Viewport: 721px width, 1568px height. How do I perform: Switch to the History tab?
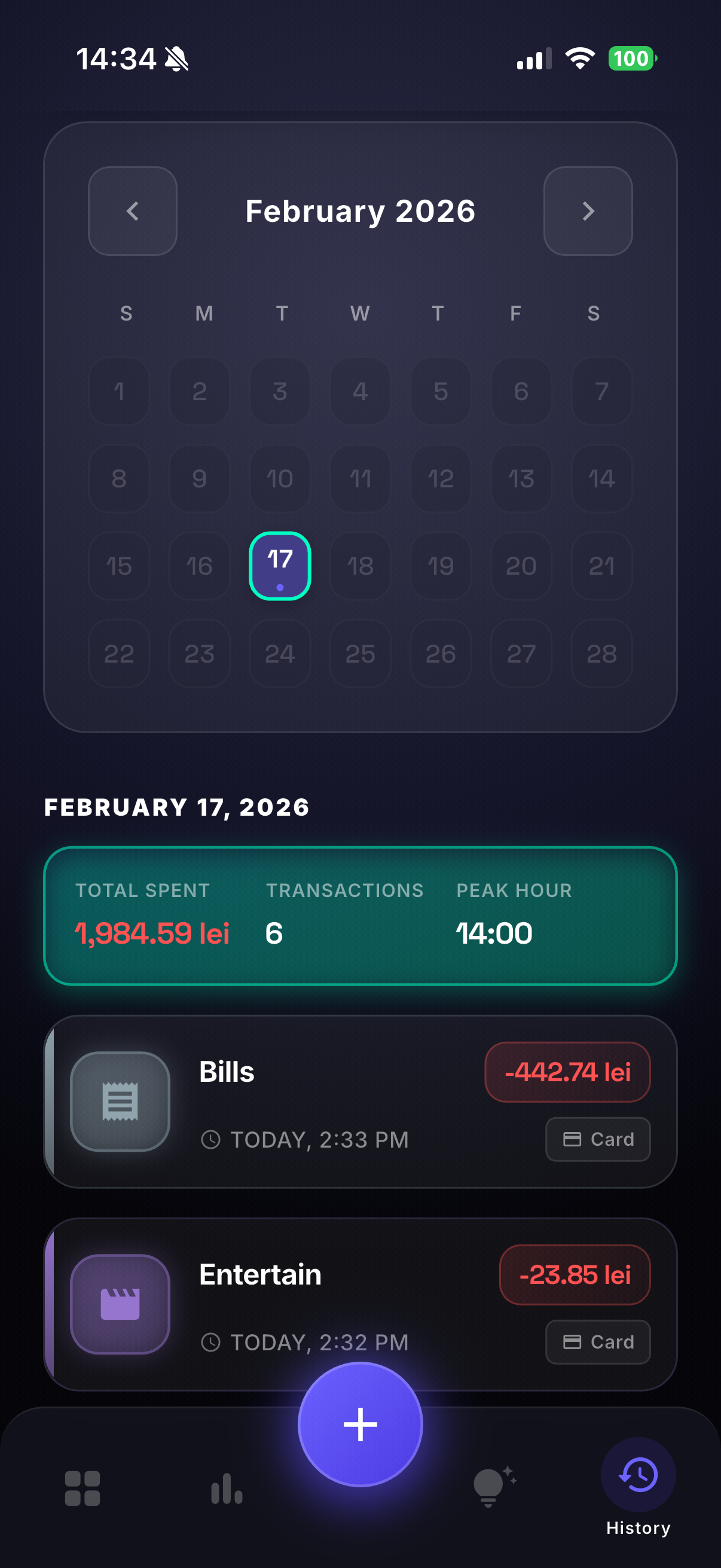click(638, 1485)
